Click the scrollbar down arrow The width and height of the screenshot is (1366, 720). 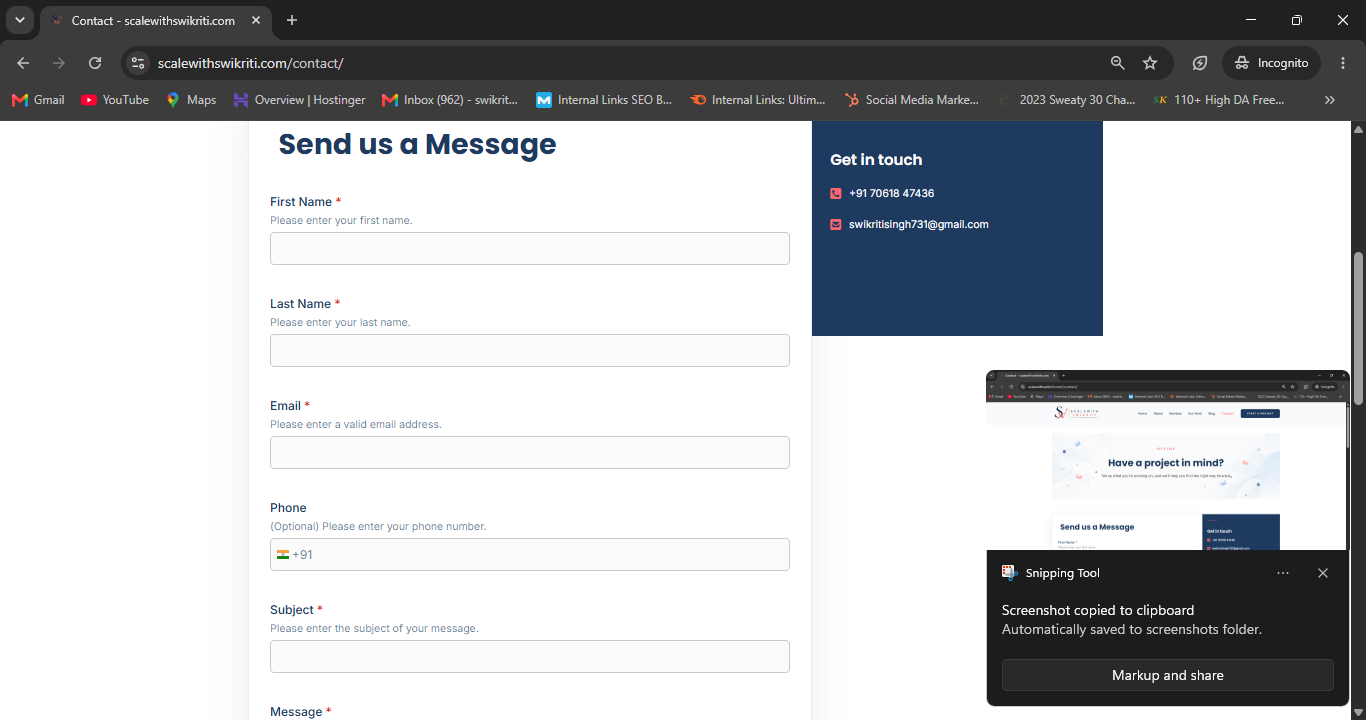[1358, 712]
